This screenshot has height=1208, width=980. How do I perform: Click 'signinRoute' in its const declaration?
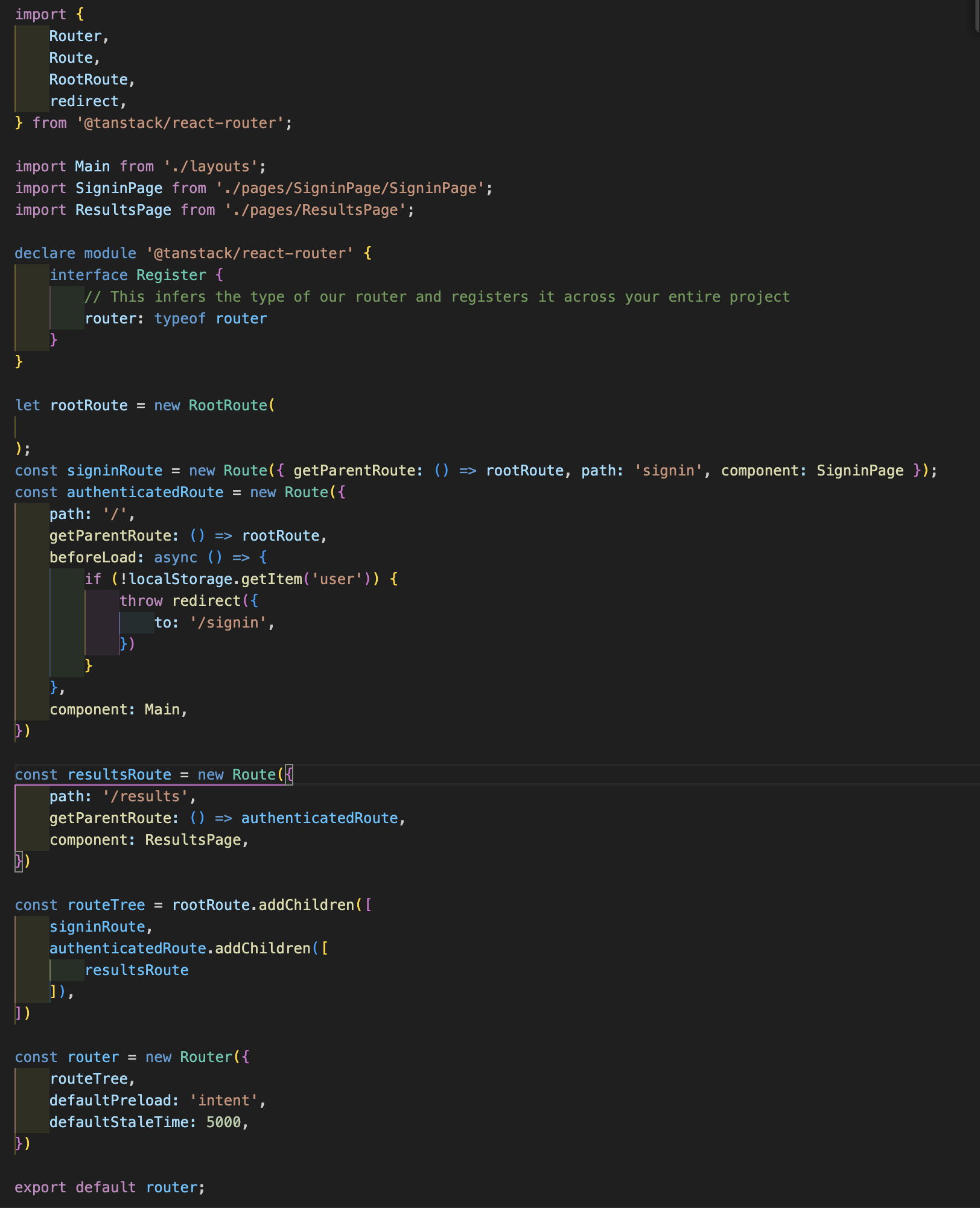pos(115,471)
